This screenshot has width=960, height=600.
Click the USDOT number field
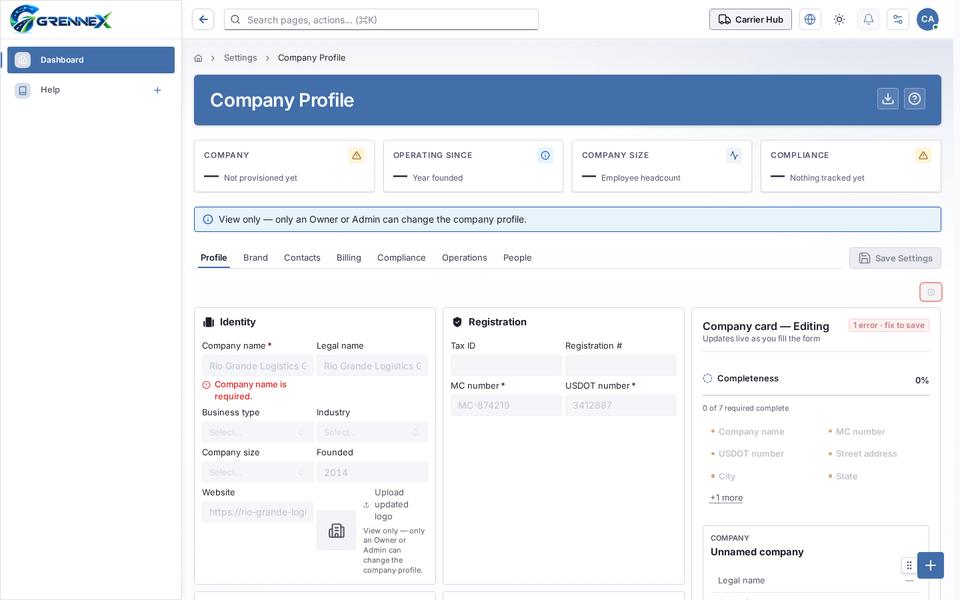pyautogui.click(x=621, y=405)
